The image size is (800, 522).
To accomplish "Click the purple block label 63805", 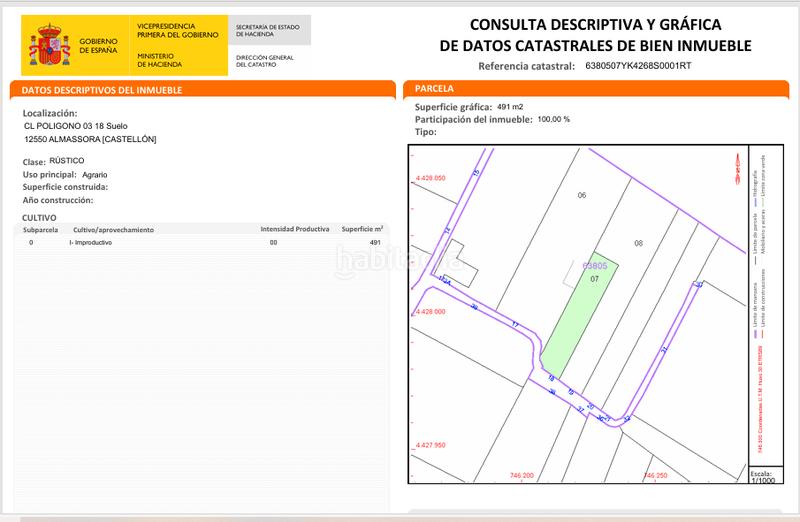I will [595, 266].
